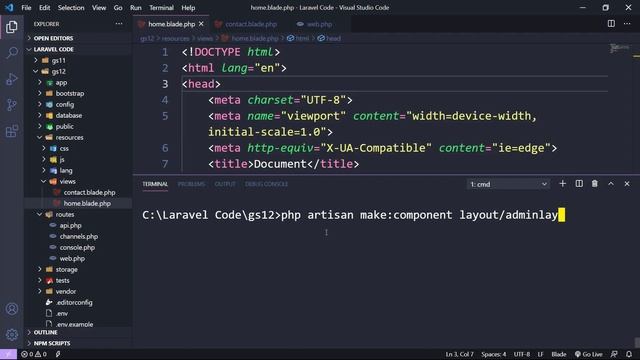Click the feedback icon in status bar

[x=614, y=354]
